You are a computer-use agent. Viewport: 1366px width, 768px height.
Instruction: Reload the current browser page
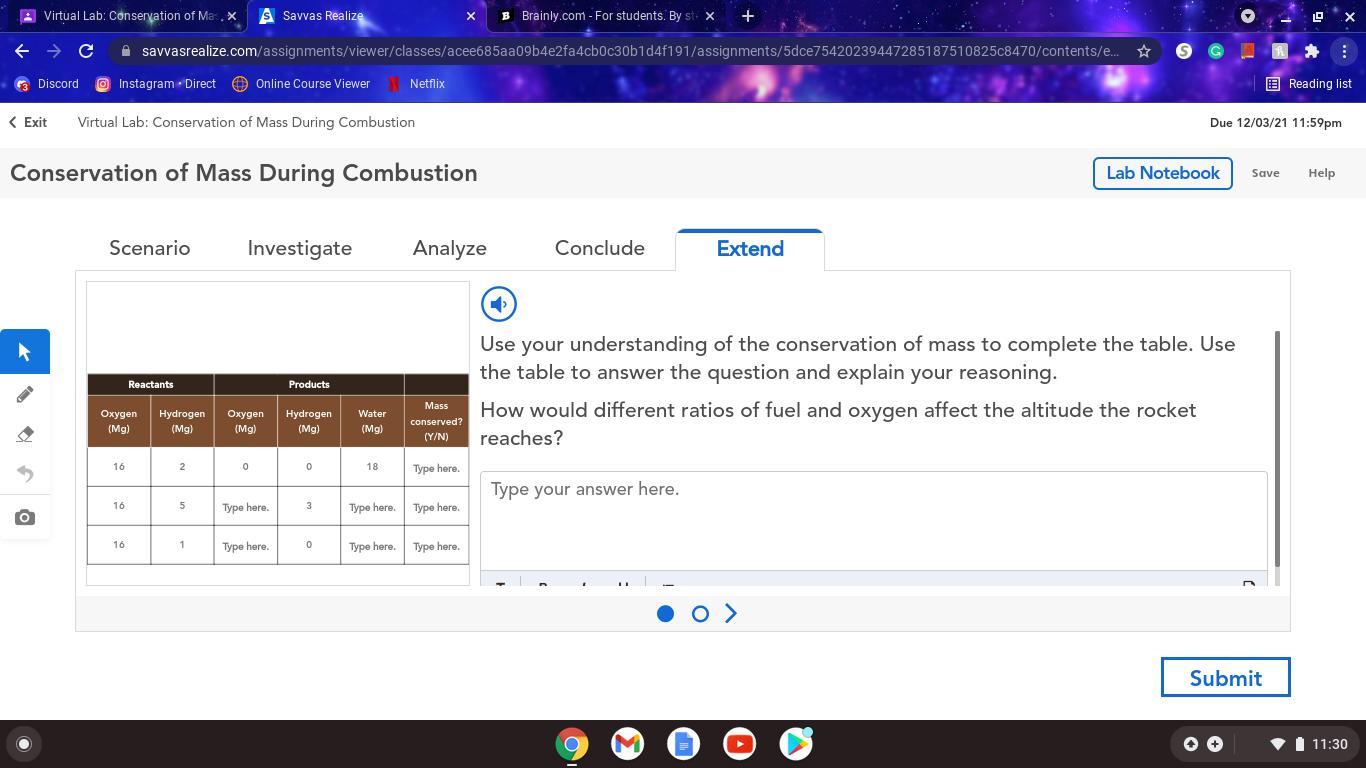[86, 51]
